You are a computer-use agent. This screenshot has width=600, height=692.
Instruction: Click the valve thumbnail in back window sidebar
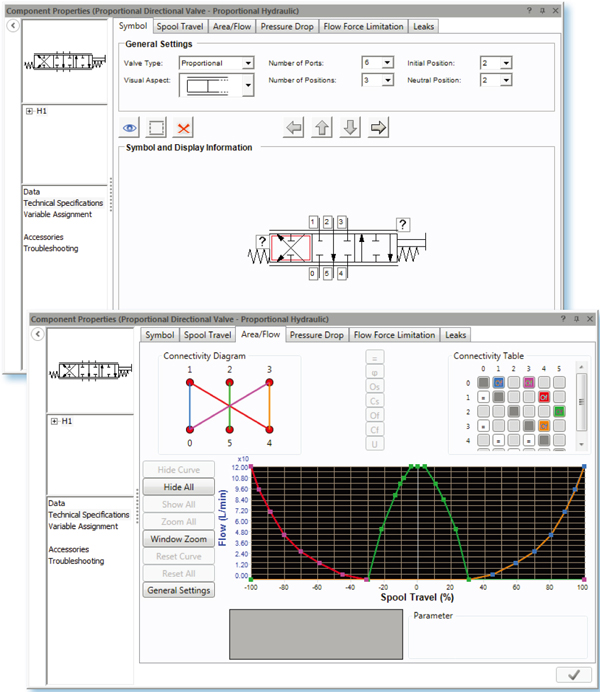pos(65,61)
